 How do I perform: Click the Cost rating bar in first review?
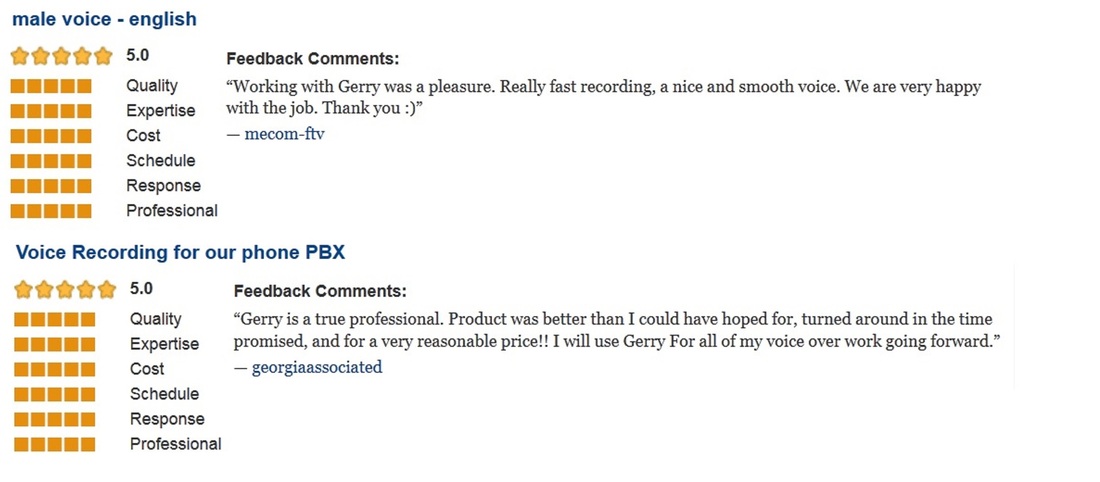click(x=51, y=136)
